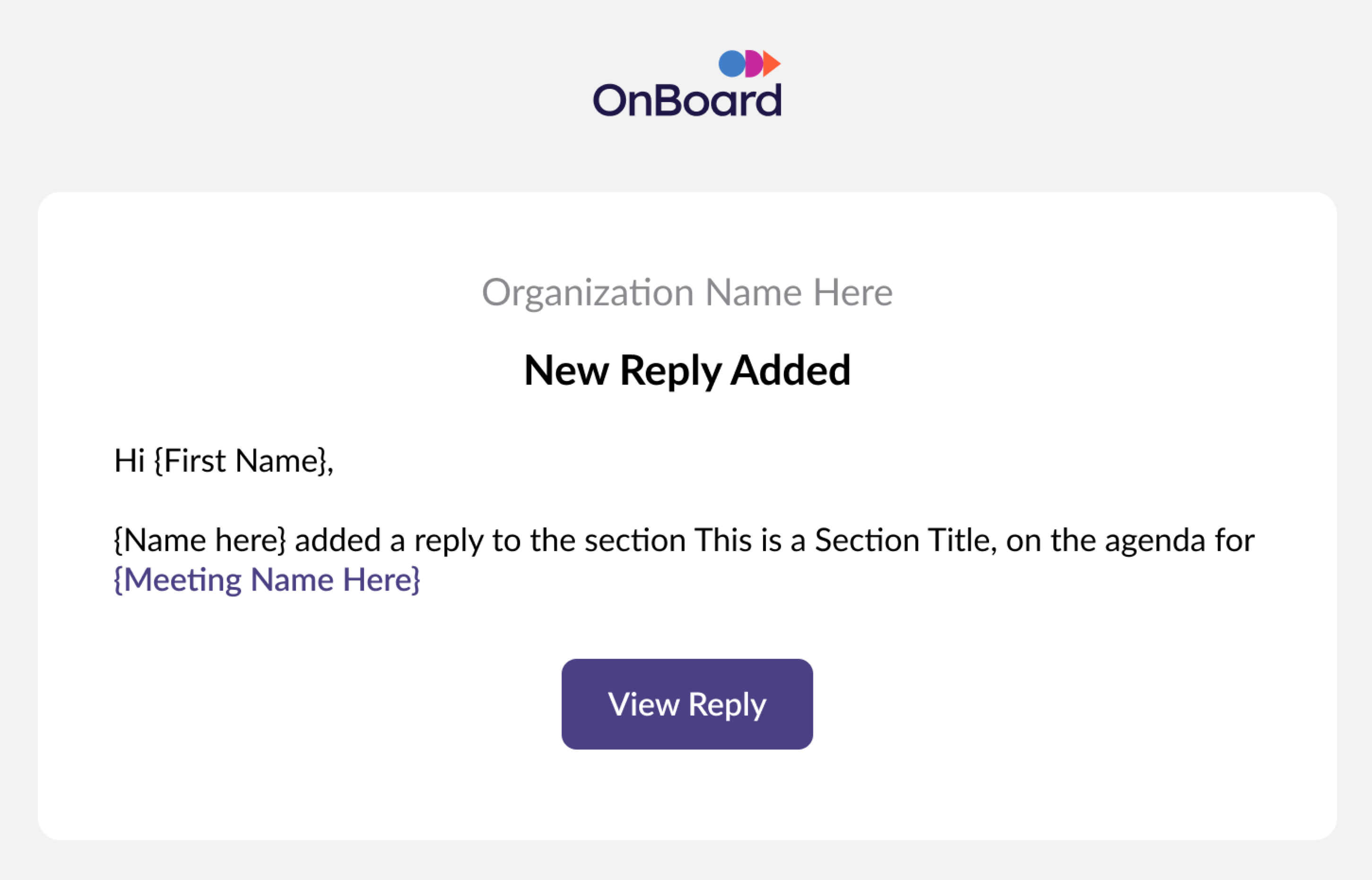Screen dimensions: 1372x880
Task: Select the Organization Name Here text
Action: pos(686,293)
